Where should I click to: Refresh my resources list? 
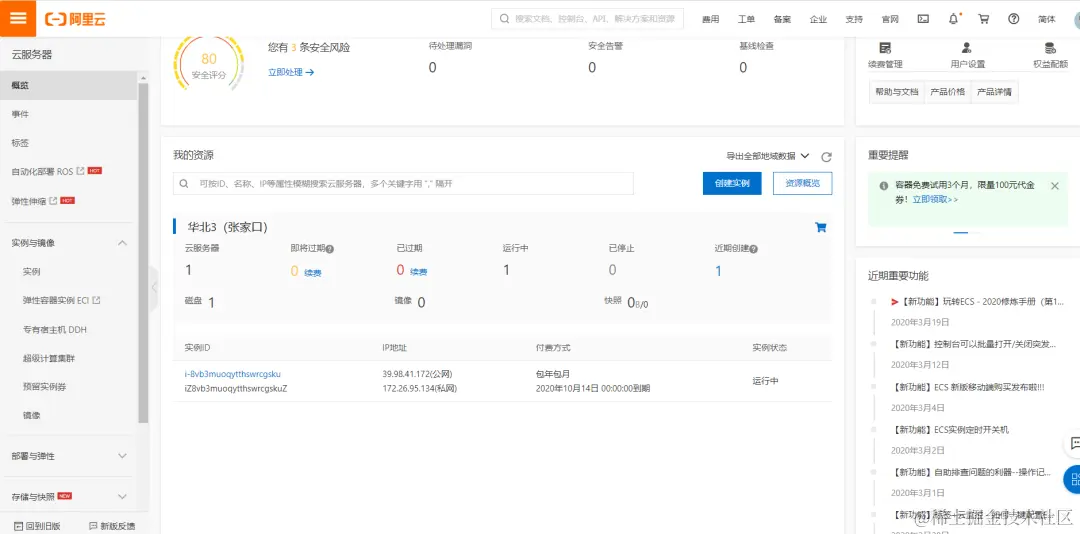coord(827,156)
